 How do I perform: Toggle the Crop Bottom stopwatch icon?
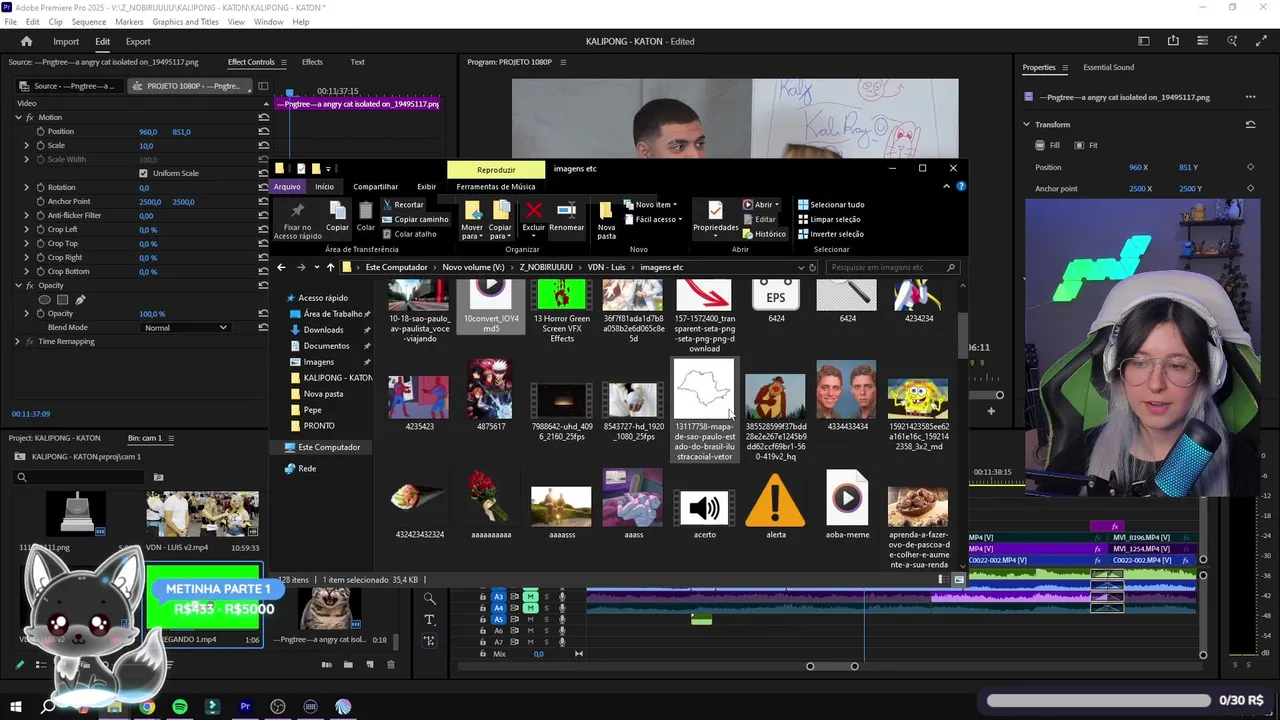(41, 271)
